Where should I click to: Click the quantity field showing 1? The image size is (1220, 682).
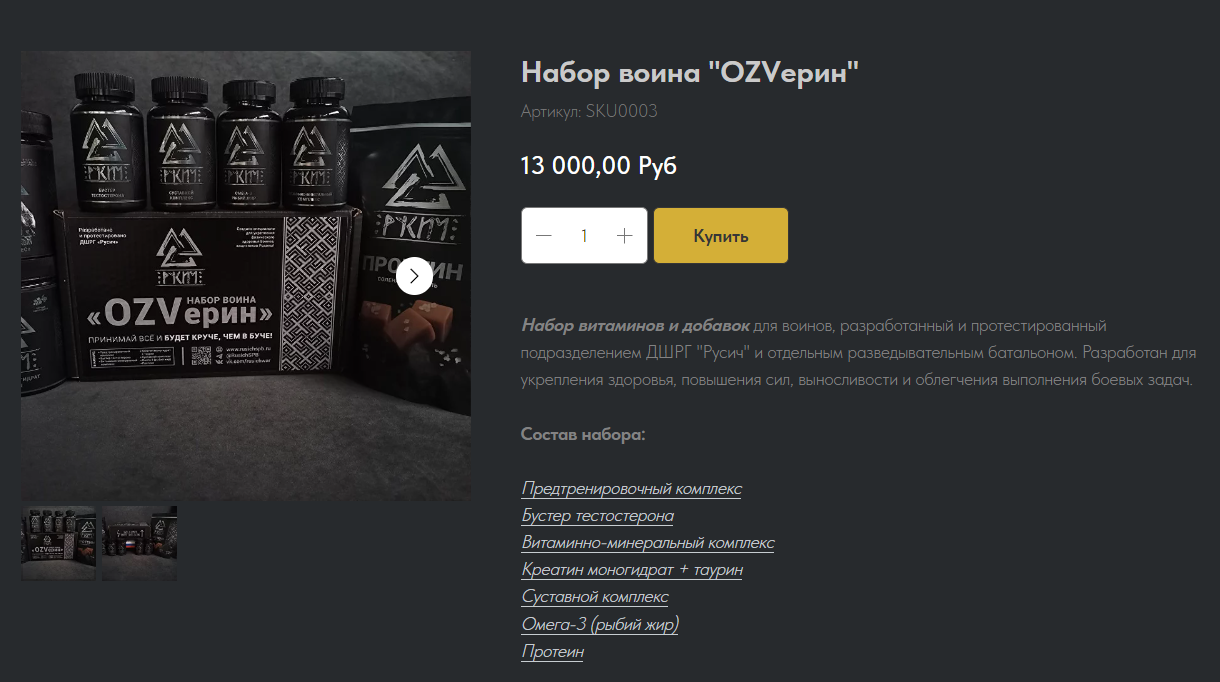584,236
